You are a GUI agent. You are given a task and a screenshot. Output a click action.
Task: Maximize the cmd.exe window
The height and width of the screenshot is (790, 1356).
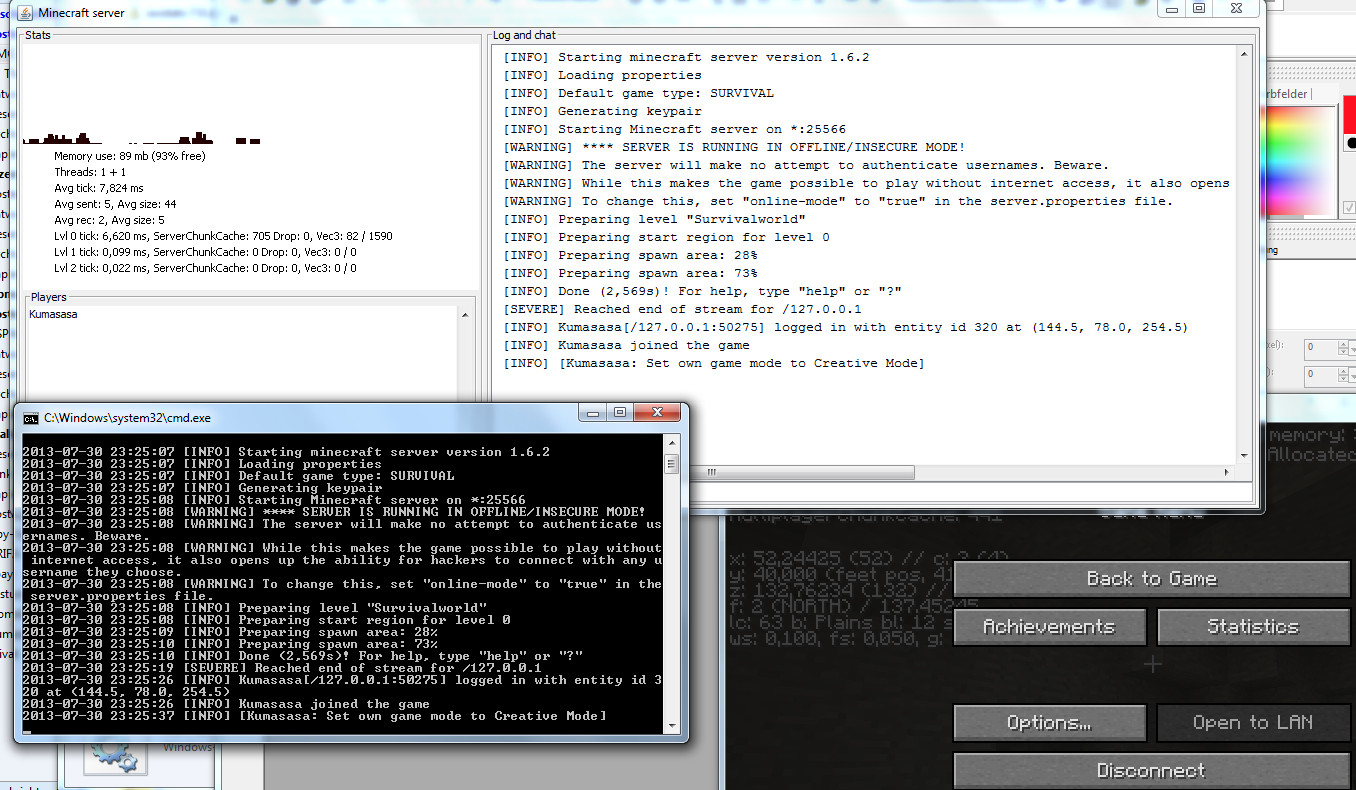click(x=620, y=412)
